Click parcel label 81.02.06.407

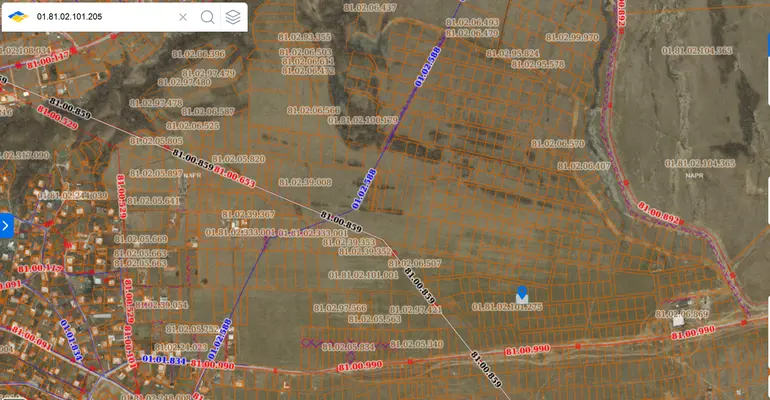coord(584,166)
